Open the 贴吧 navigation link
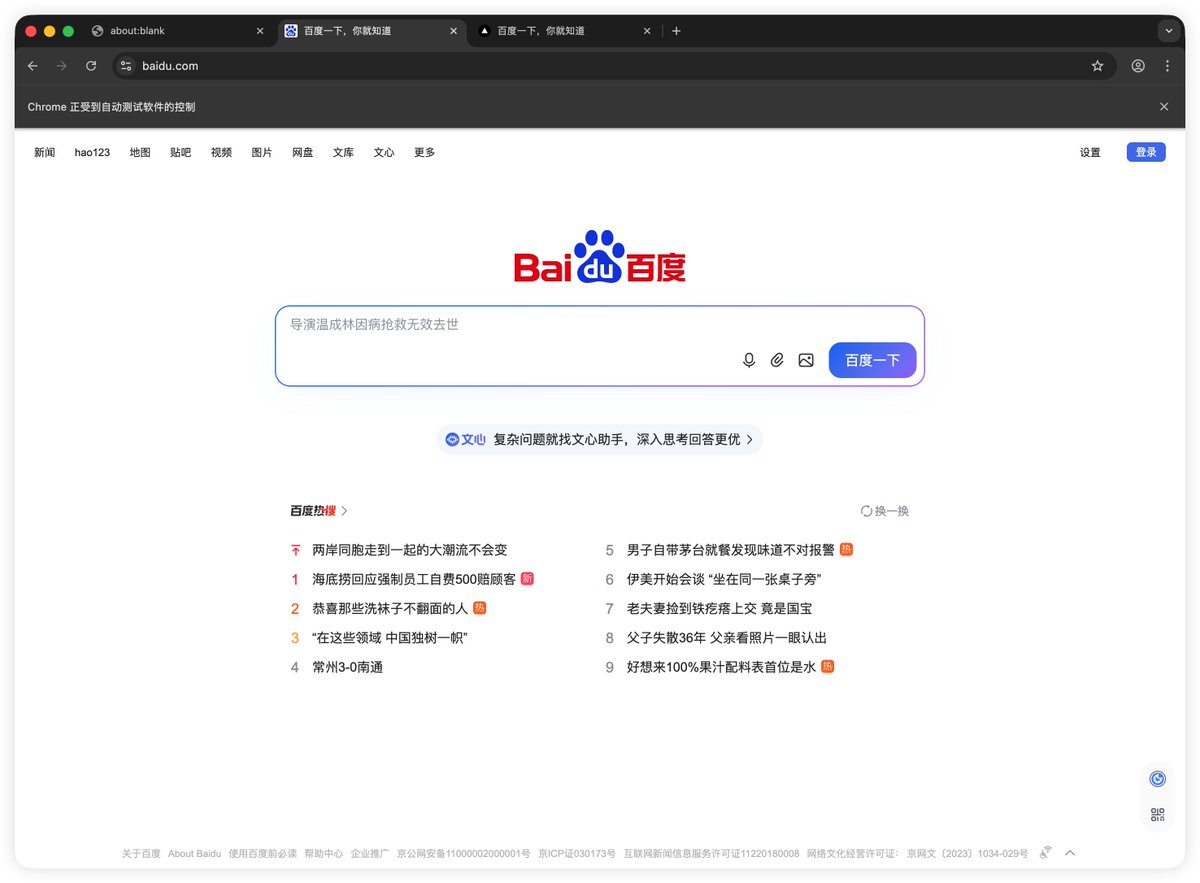This screenshot has height=883, width=1200. click(x=181, y=153)
